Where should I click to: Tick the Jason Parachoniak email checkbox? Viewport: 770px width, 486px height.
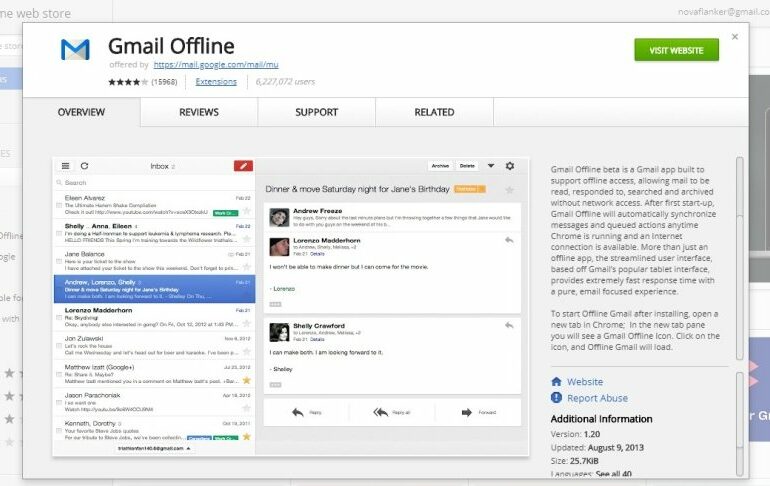point(59,403)
